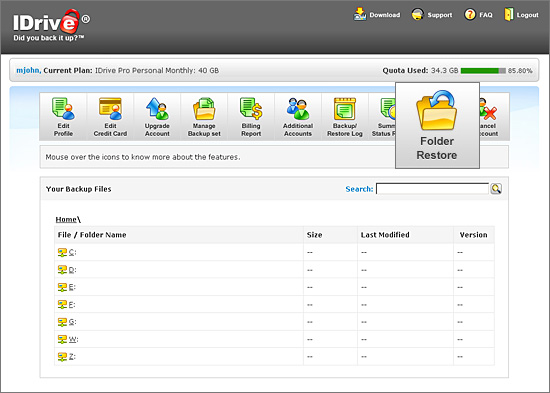Open the G: drive link
550x393 pixels.
click(x=72, y=321)
